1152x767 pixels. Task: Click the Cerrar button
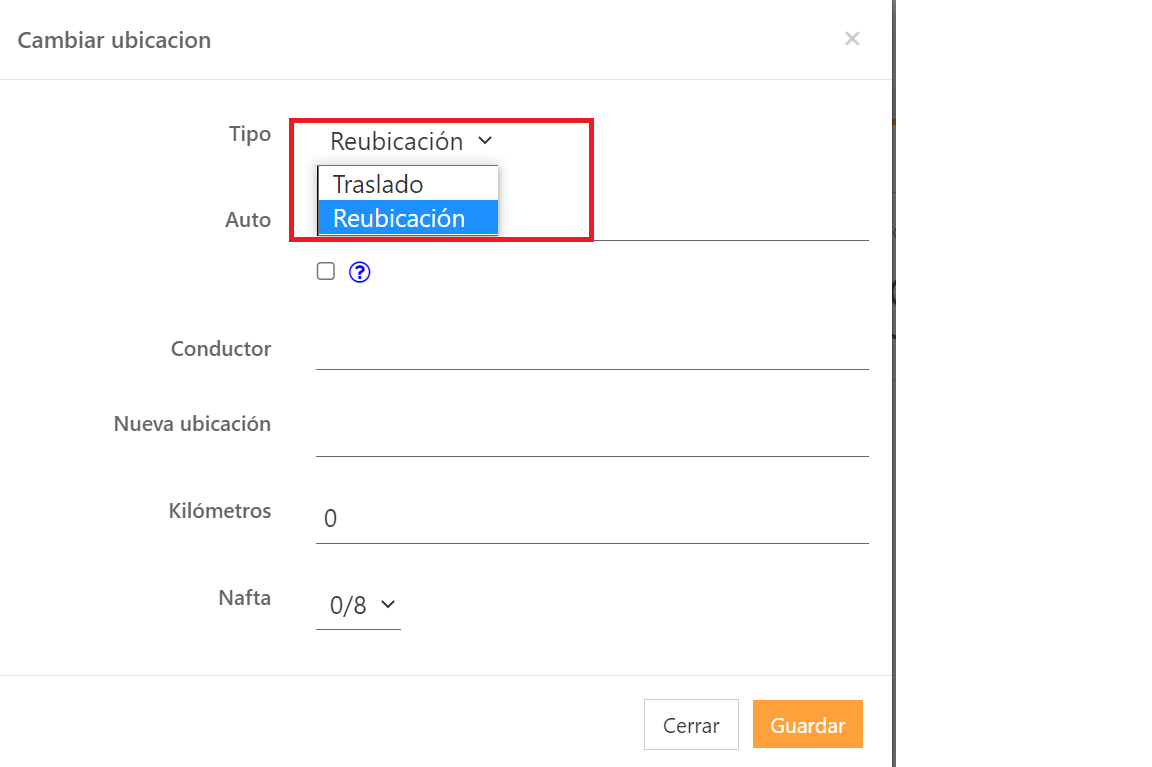tap(691, 725)
